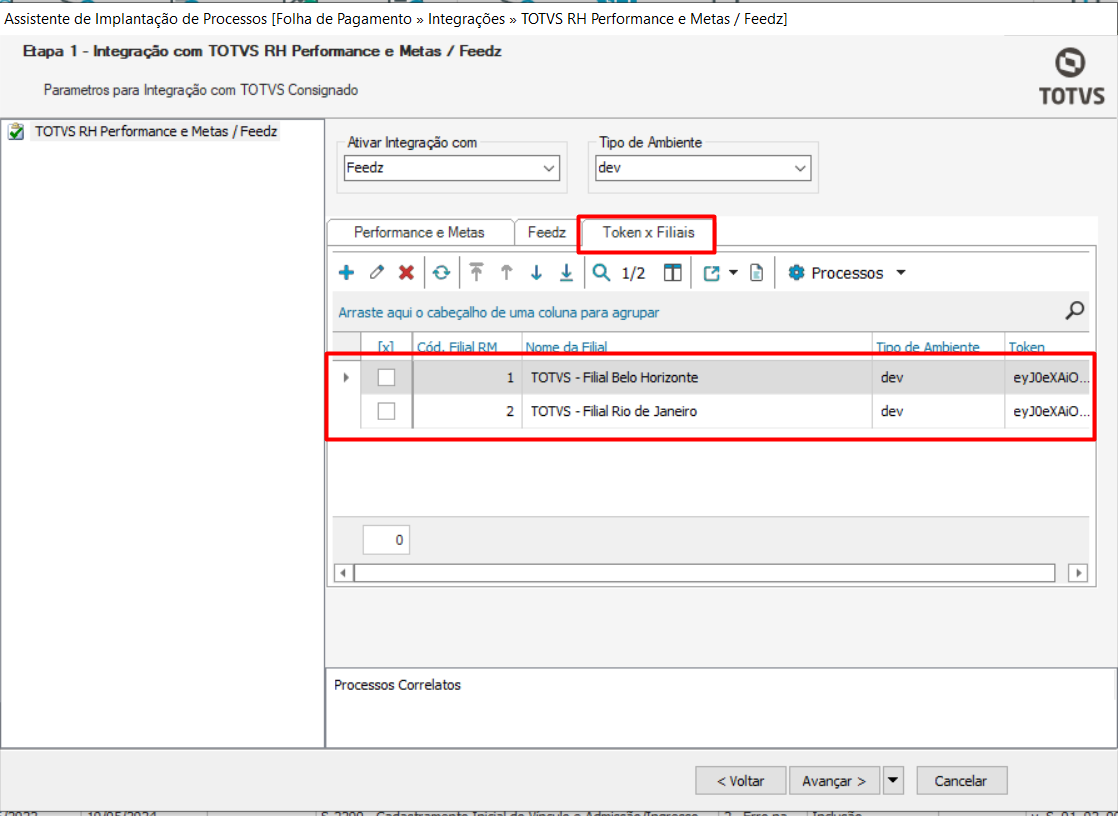This screenshot has height=816, width=1118.
Task: Select the Token x Filiais tab
Action: tap(648, 233)
